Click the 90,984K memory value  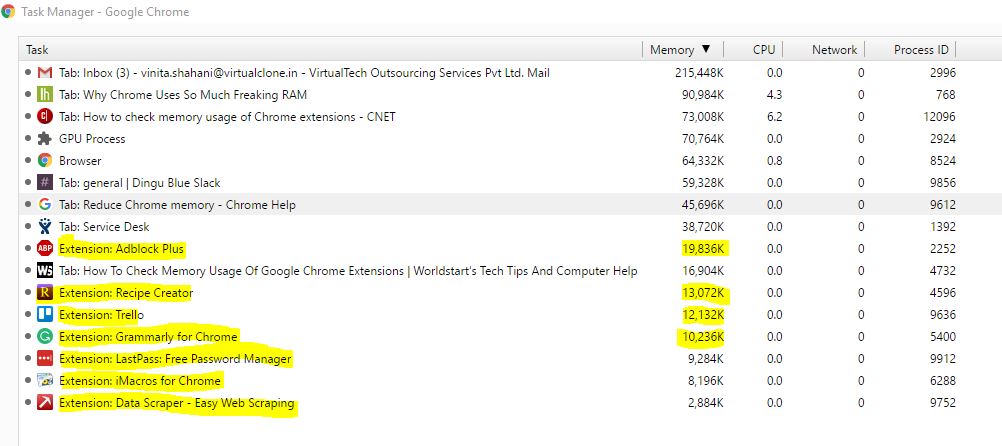pyautogui.click(x=703, y=95)
